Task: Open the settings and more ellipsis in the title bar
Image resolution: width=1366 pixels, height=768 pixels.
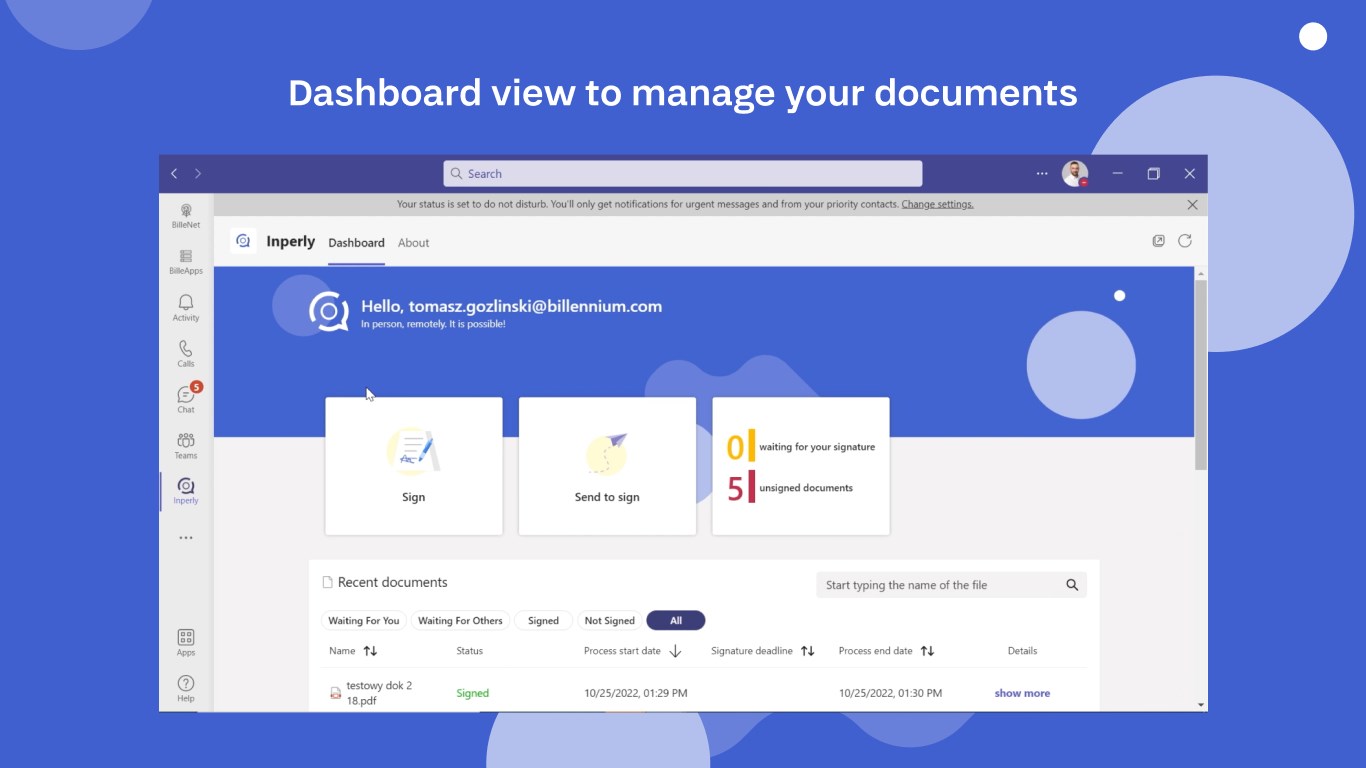Action: 1043,173
